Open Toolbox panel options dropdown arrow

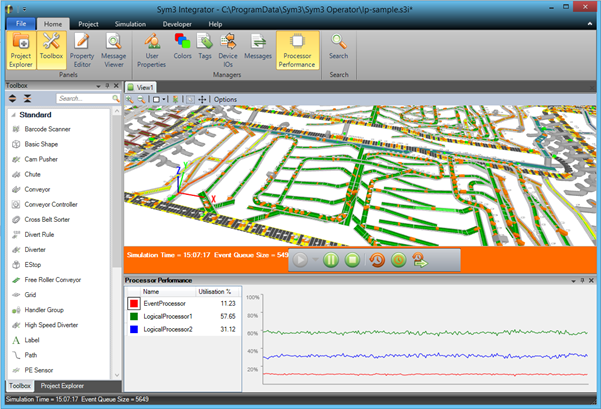[98, 86]
